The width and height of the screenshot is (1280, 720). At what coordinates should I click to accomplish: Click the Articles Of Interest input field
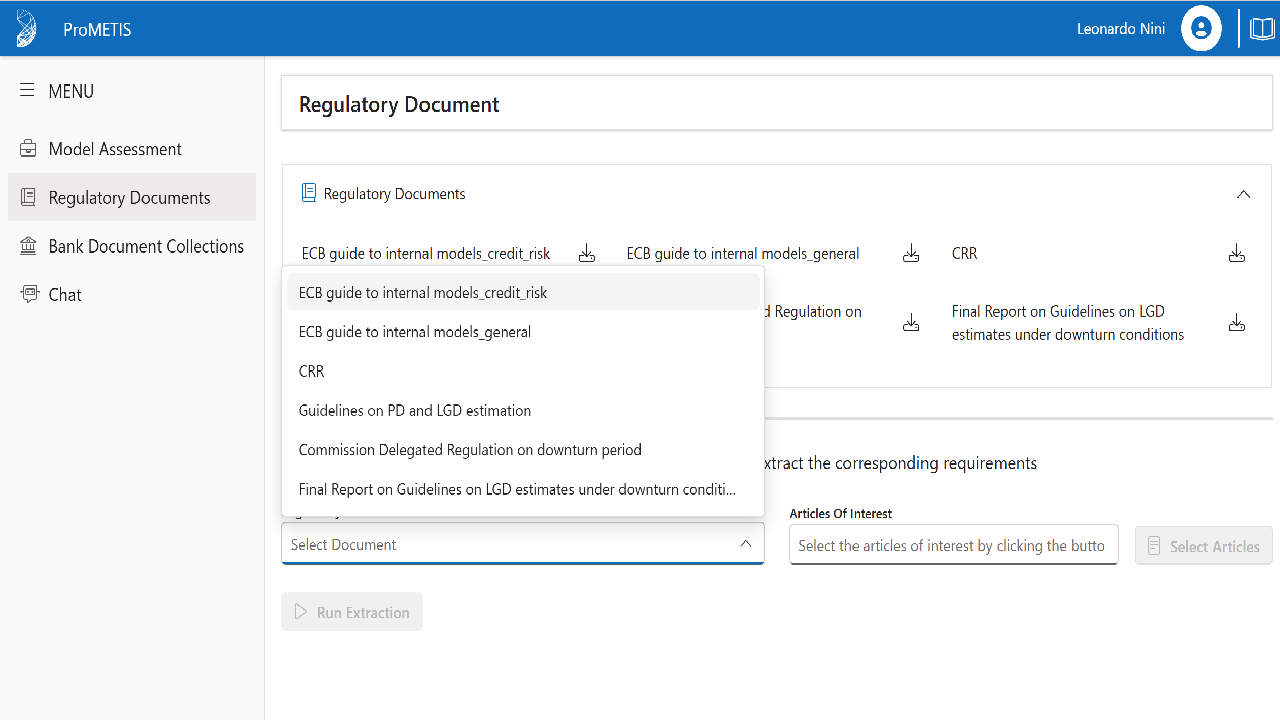953,545
